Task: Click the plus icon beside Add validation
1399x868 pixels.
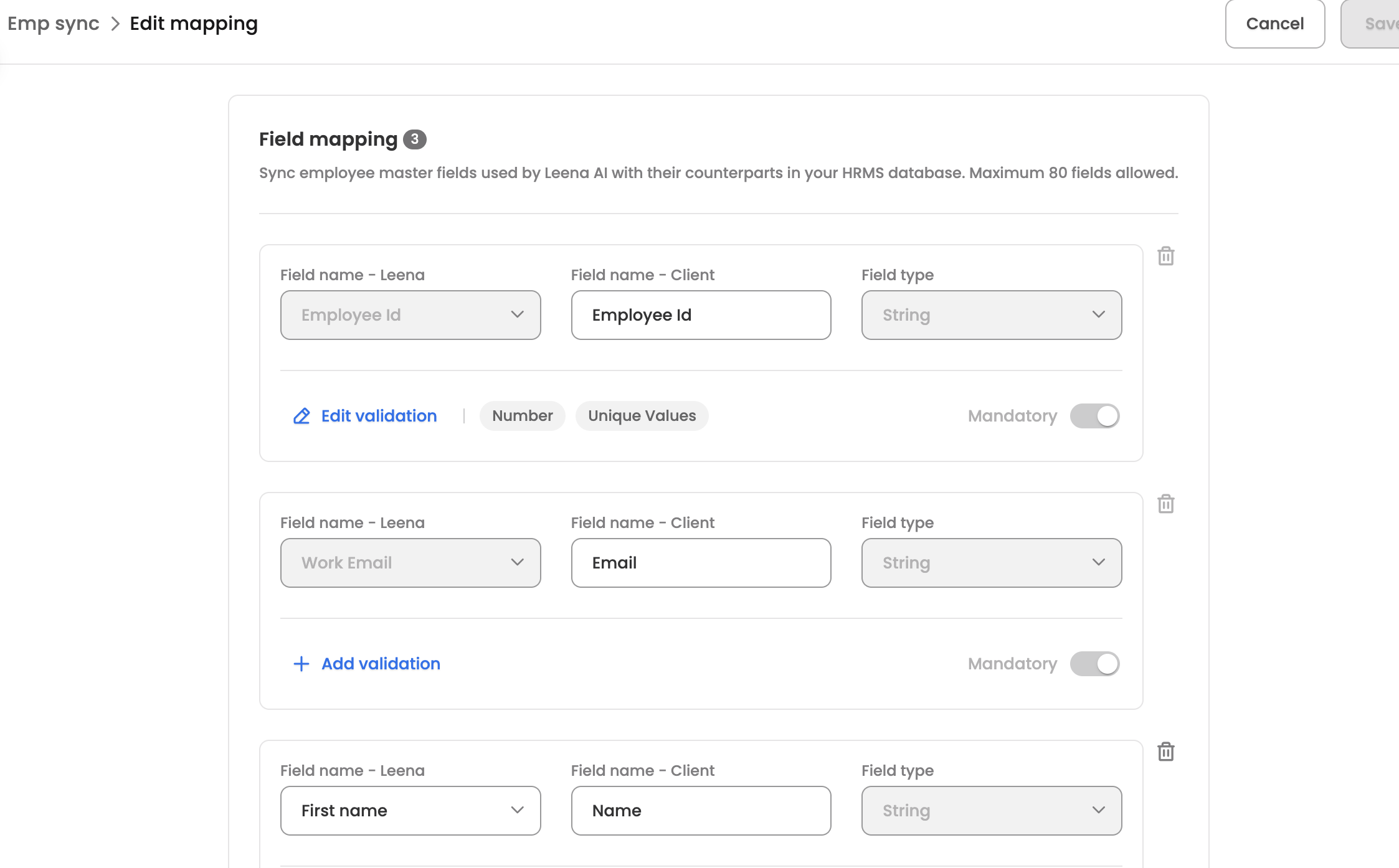Action: [x=301, y=664]
